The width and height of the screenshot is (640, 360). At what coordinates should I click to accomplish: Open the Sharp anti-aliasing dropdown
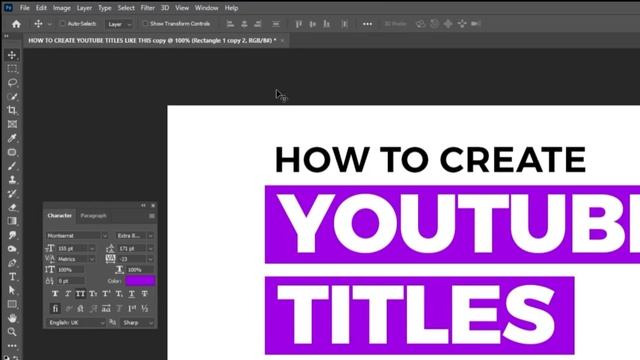coord(137,322)
